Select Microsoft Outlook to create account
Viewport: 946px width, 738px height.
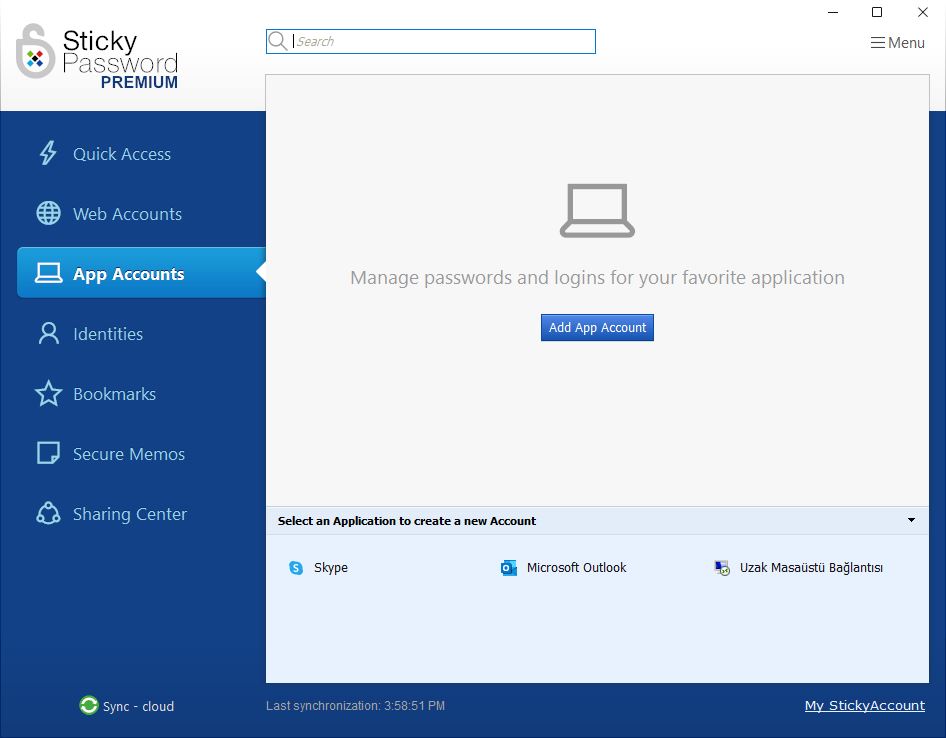tap(576, 568)
